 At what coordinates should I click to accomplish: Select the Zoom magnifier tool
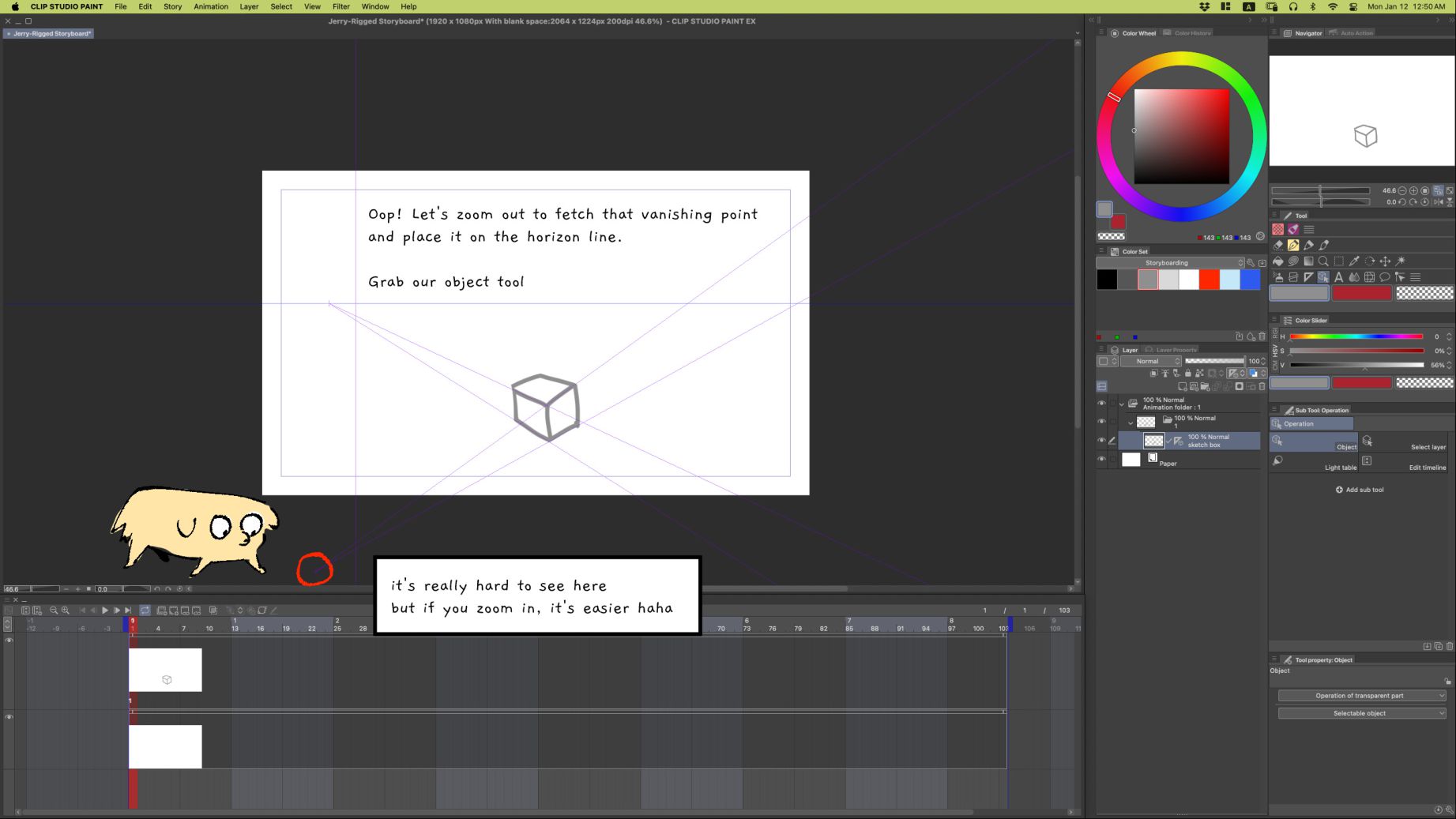click(x=1323, y=261)
